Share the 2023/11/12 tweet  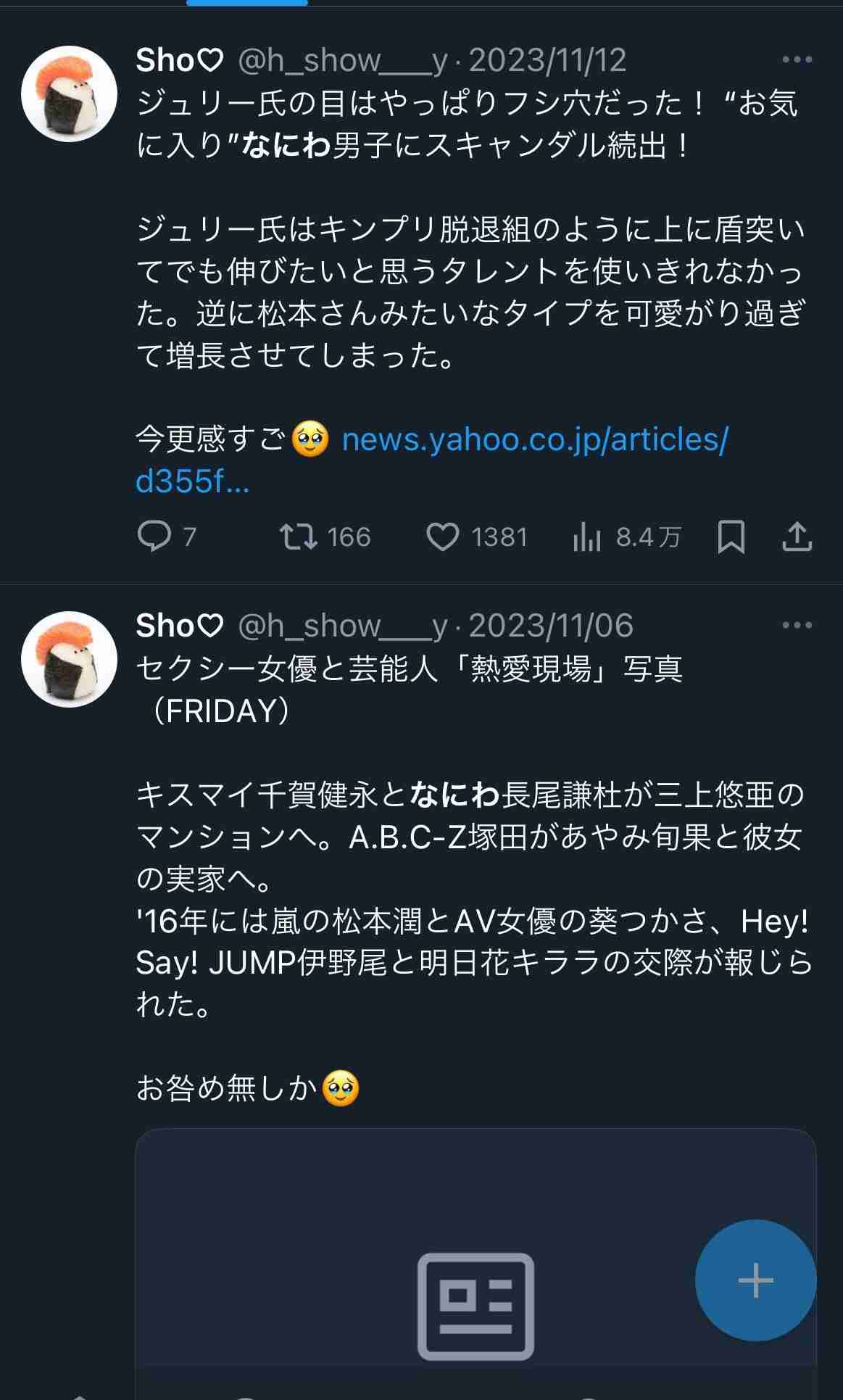coord(797,537)
